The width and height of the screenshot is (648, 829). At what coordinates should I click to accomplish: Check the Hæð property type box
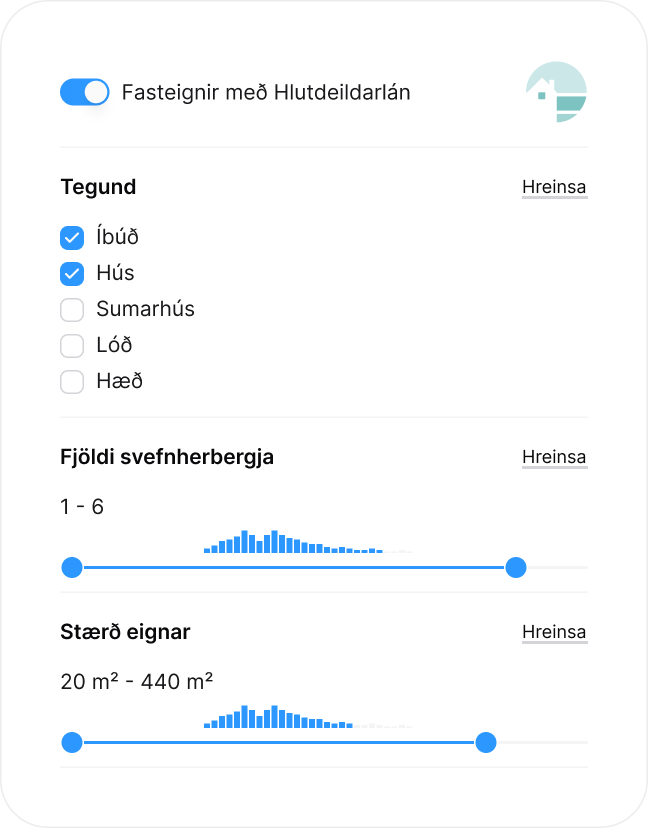pyautogui.click(x=72, y=382)
